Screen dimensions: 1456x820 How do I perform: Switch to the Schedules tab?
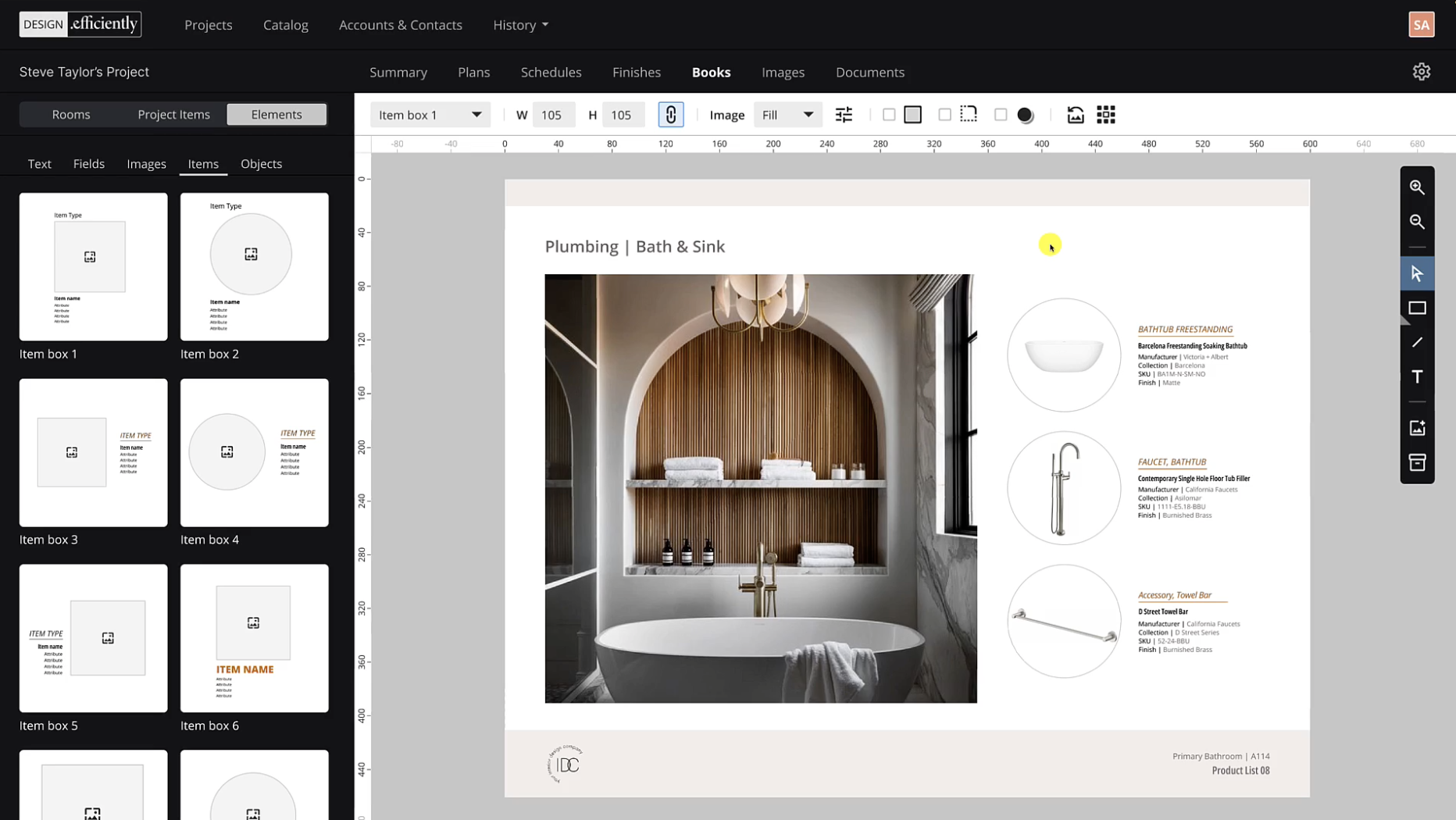(551, 72)
